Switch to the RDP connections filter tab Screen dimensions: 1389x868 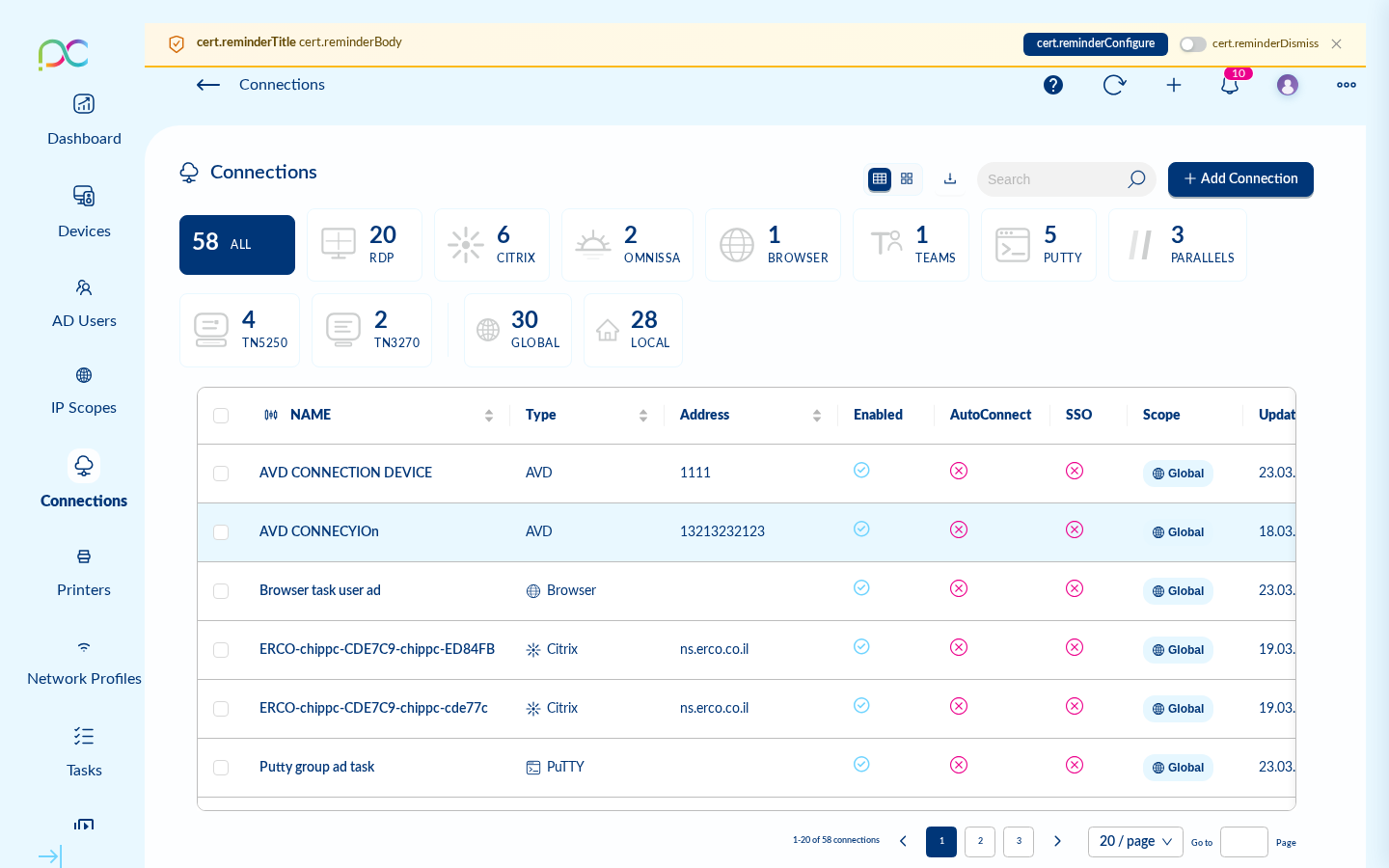(x=365, y=244)
